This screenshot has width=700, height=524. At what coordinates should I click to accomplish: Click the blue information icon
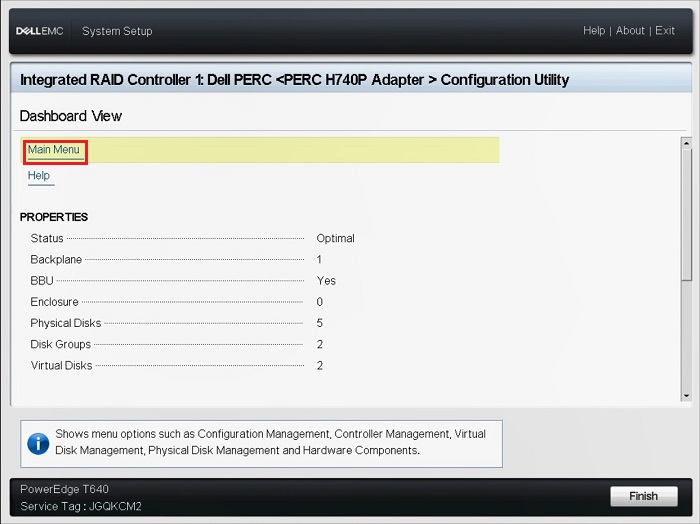(38, 444)
